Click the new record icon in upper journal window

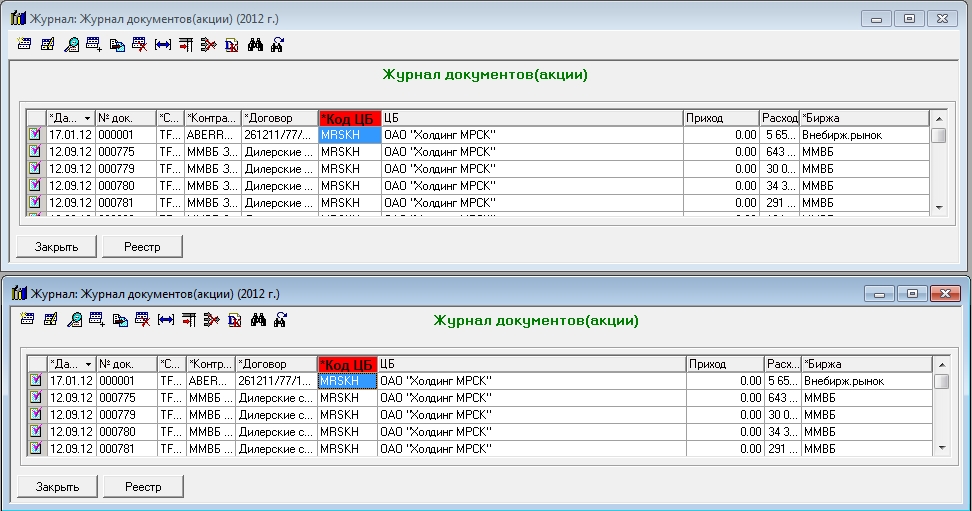[25, 44]
